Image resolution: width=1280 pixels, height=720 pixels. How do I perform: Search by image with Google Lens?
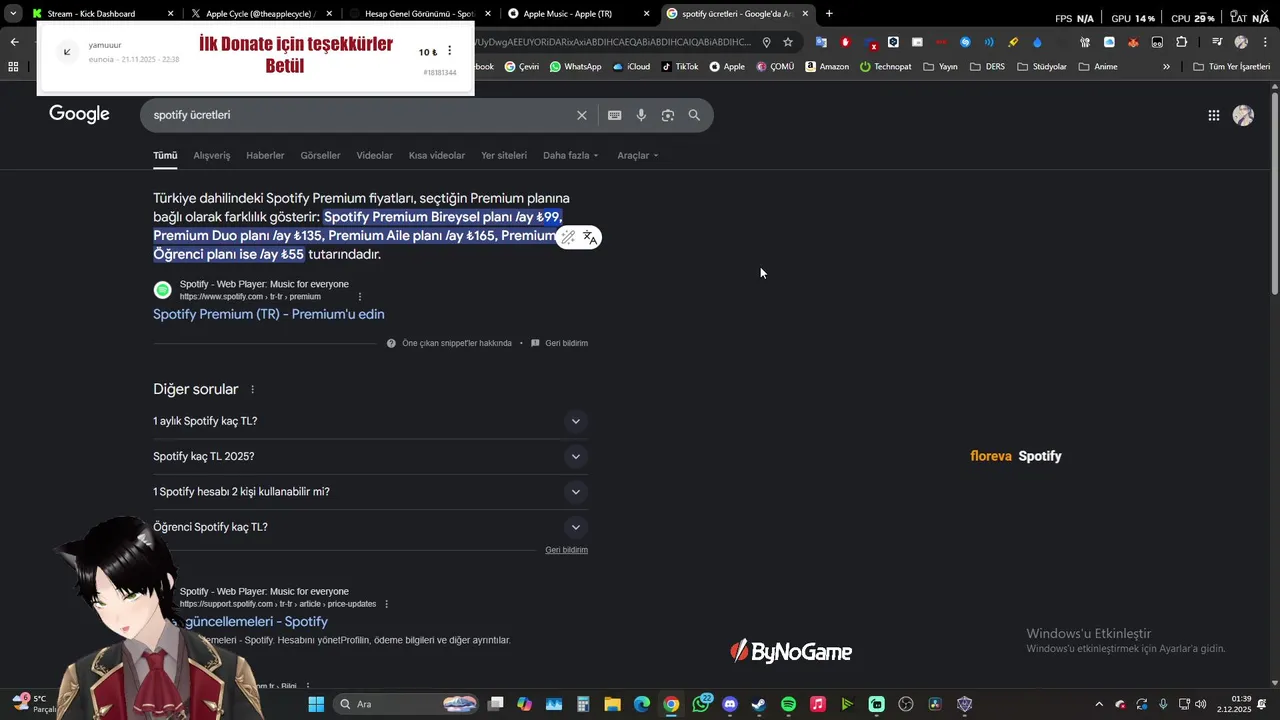point(668,115)
